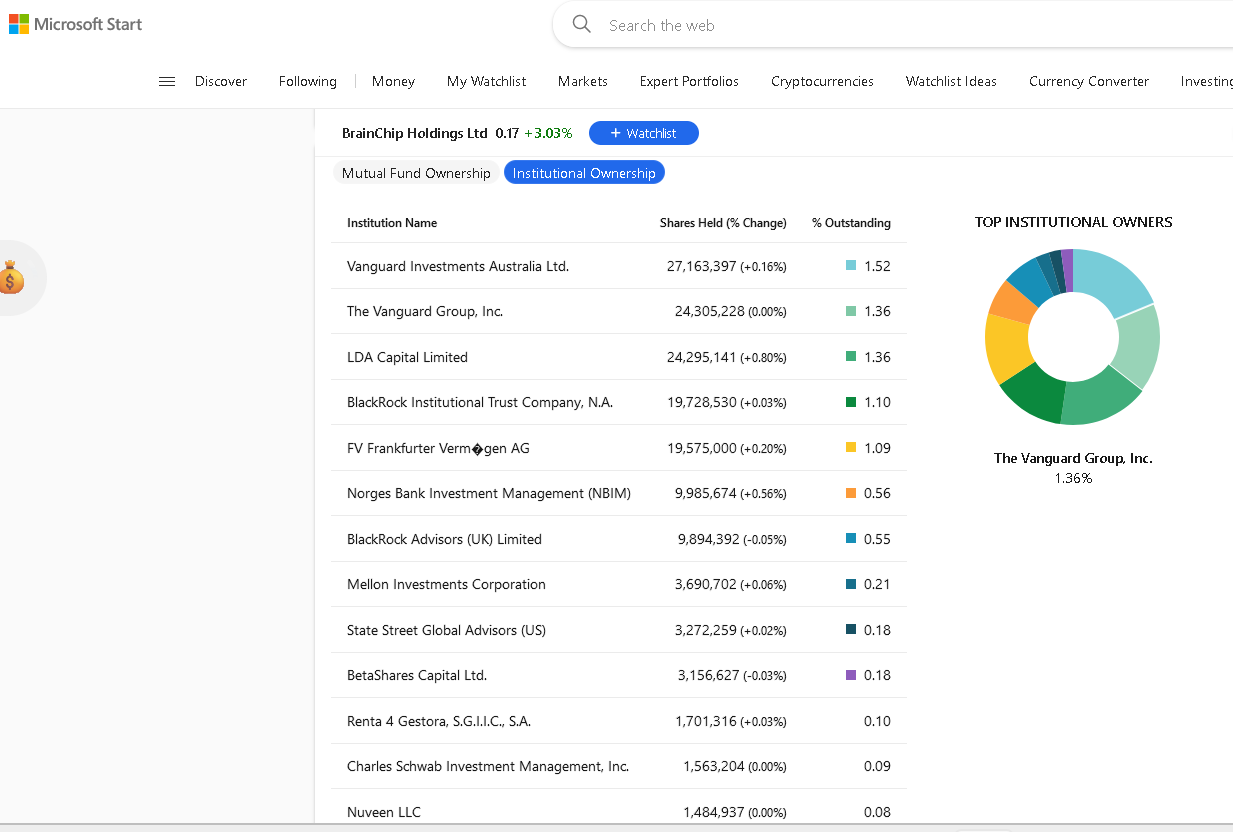The height and width of the screenshot is (832, 1233).
Task: Open the hamburger navigation menu
Action: [167, 81]
